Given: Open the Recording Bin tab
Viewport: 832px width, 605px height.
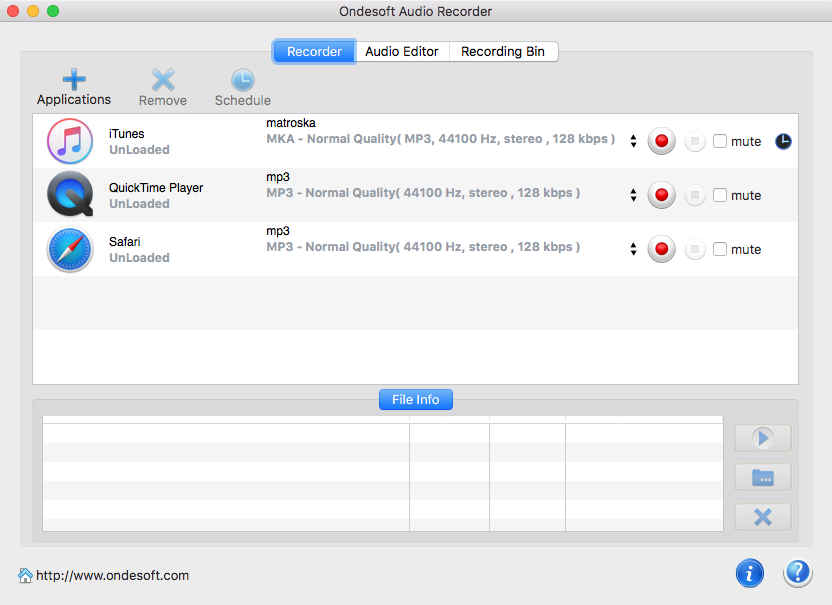Looking at the screenshot, I should tap(503, 52).
